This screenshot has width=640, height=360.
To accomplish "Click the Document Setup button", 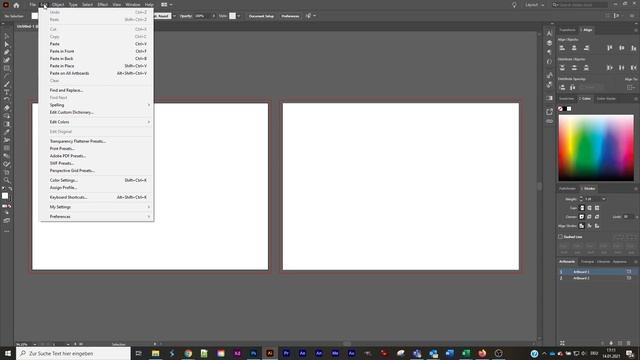I will click(261, 16).
